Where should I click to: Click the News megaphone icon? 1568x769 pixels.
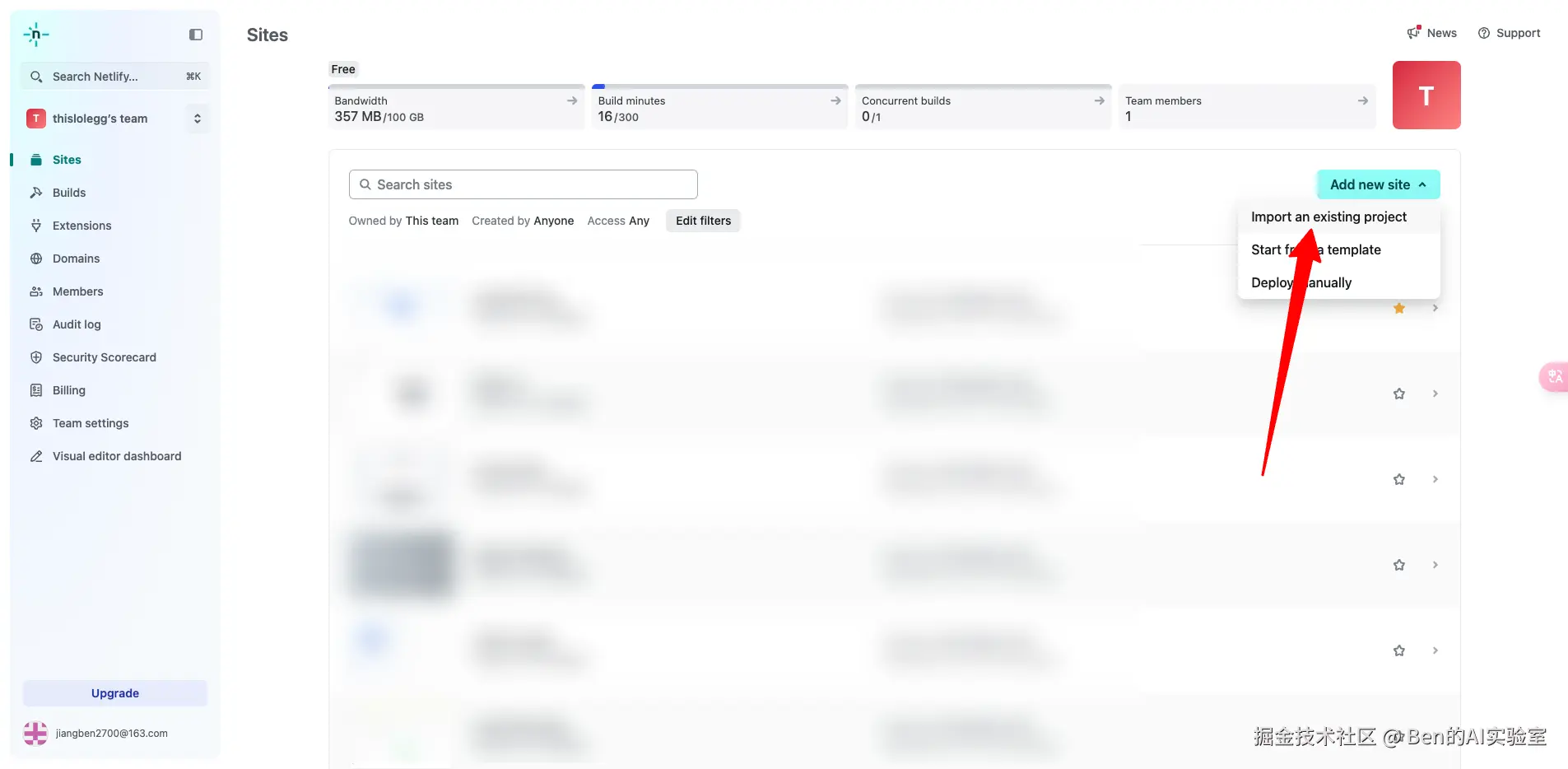1414,32
